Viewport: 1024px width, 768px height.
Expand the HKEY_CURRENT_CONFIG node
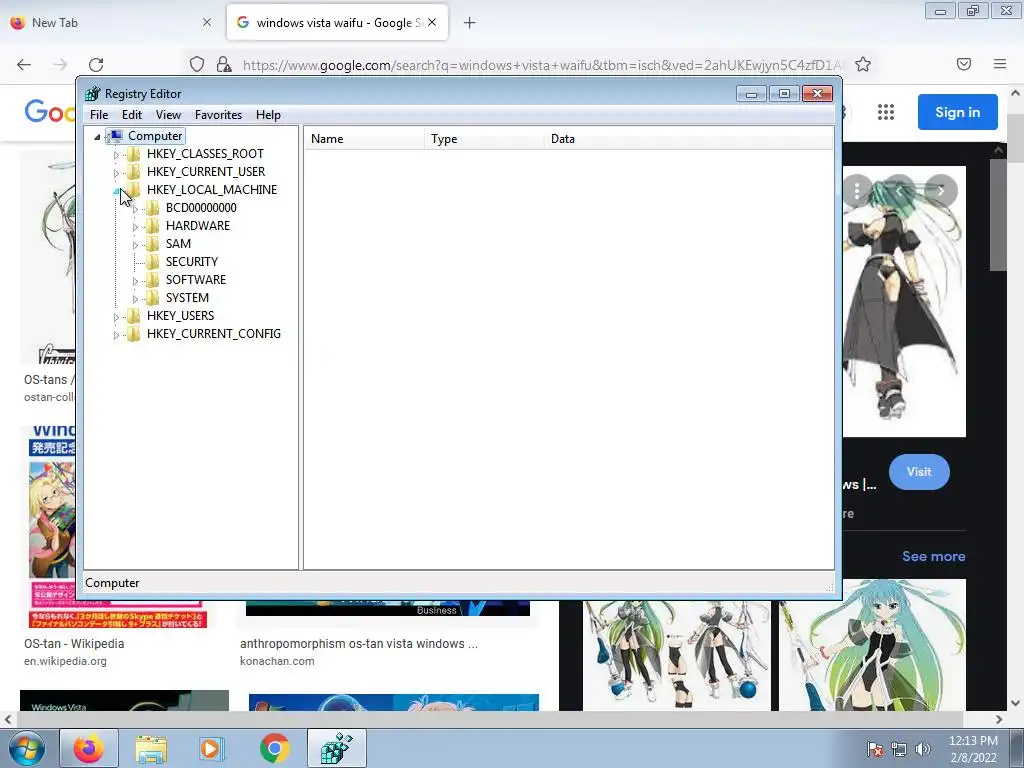coord(116,334)
